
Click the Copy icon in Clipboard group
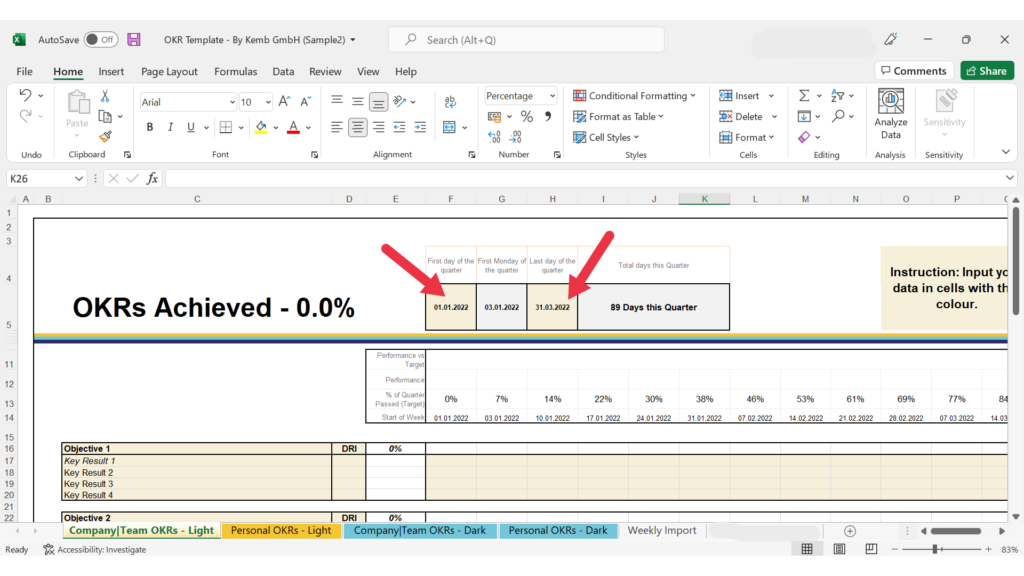point(104,116)
